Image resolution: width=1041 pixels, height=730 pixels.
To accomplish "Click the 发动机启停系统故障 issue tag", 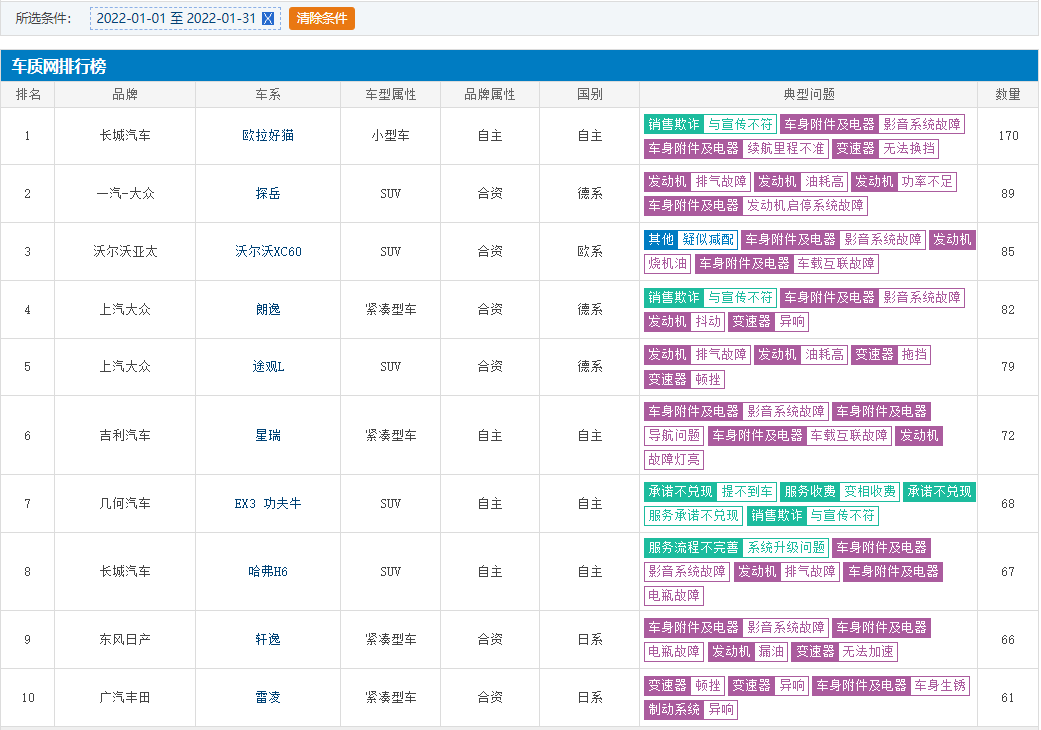I will click(805, 206).
